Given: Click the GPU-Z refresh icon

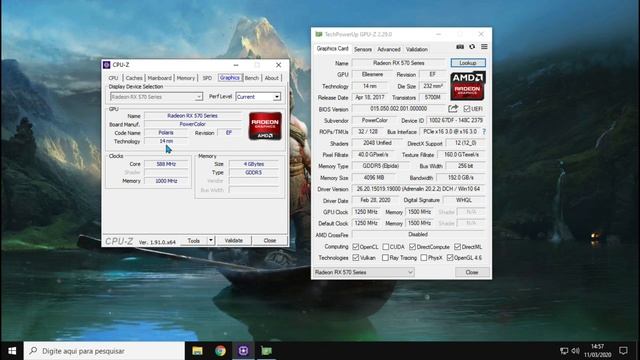Looking at the screenshot, I should [472, 47].
